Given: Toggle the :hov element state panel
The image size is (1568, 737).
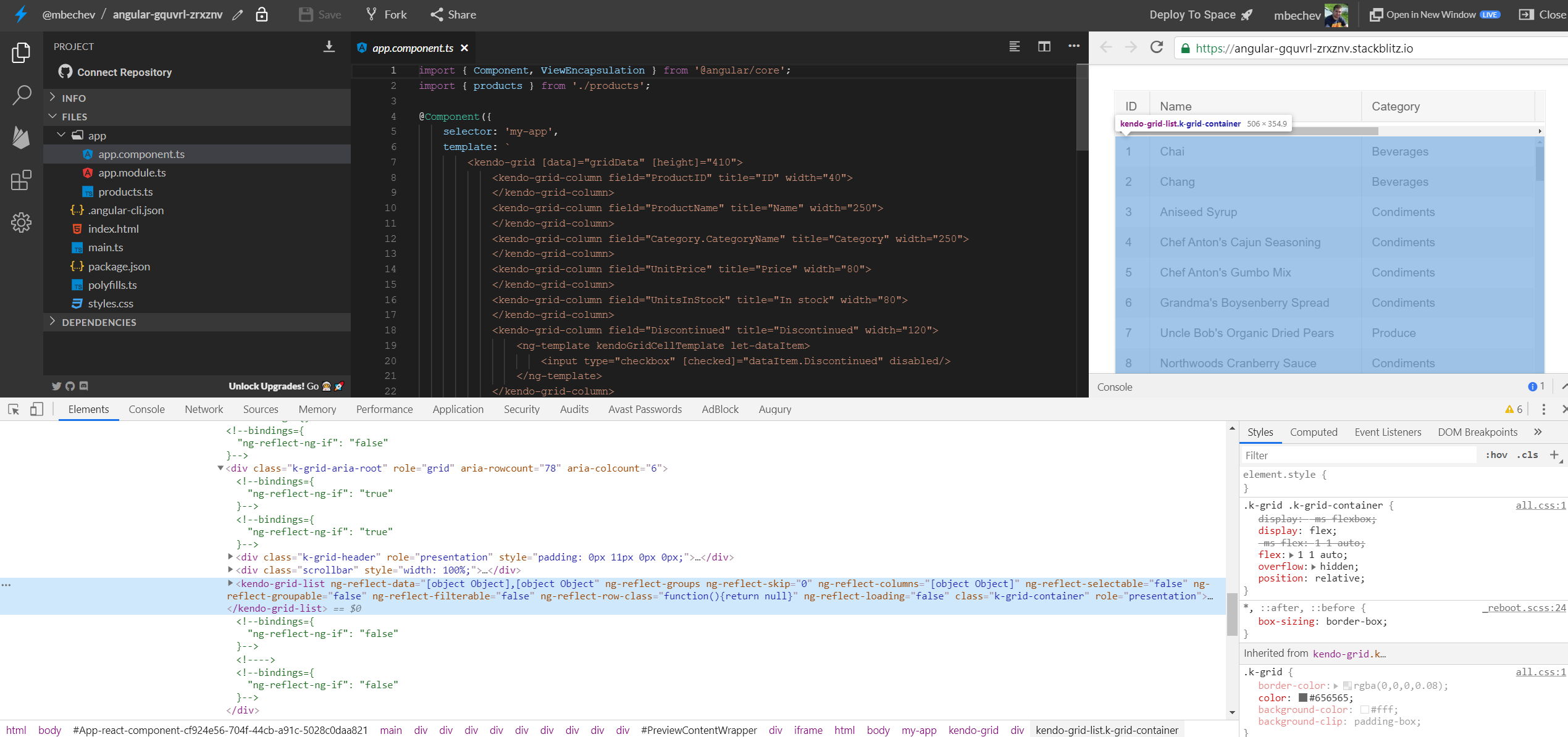Looking at the screenshot, I should [x=1496, y=455].
